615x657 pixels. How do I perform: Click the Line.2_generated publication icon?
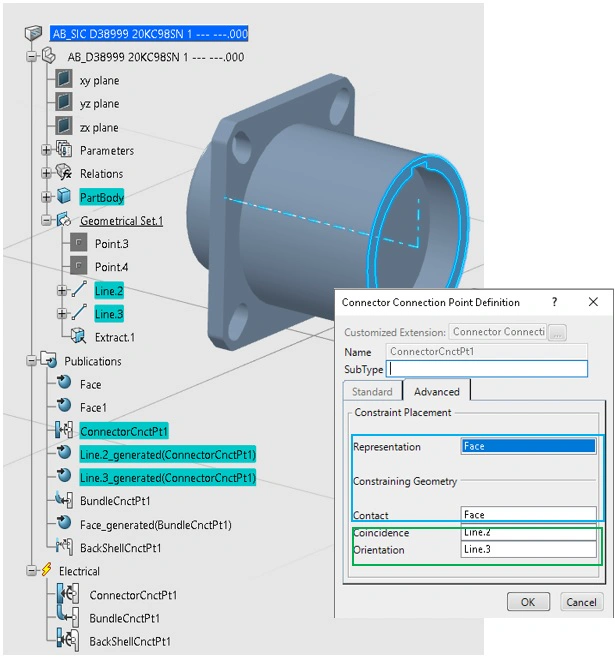pyautogui.click(x=64, y=453)
